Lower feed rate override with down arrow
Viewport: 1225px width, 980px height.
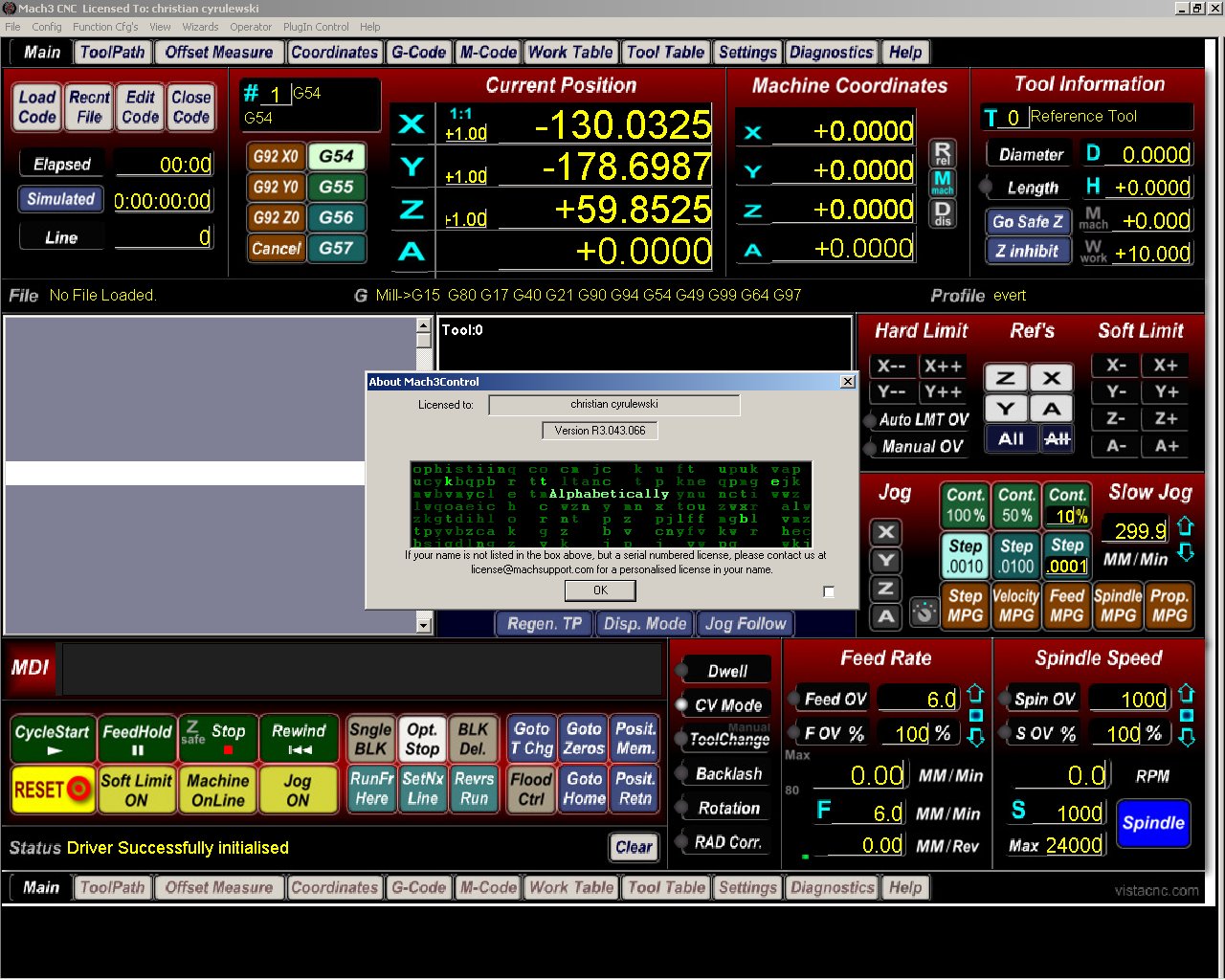tap(975, 737)
